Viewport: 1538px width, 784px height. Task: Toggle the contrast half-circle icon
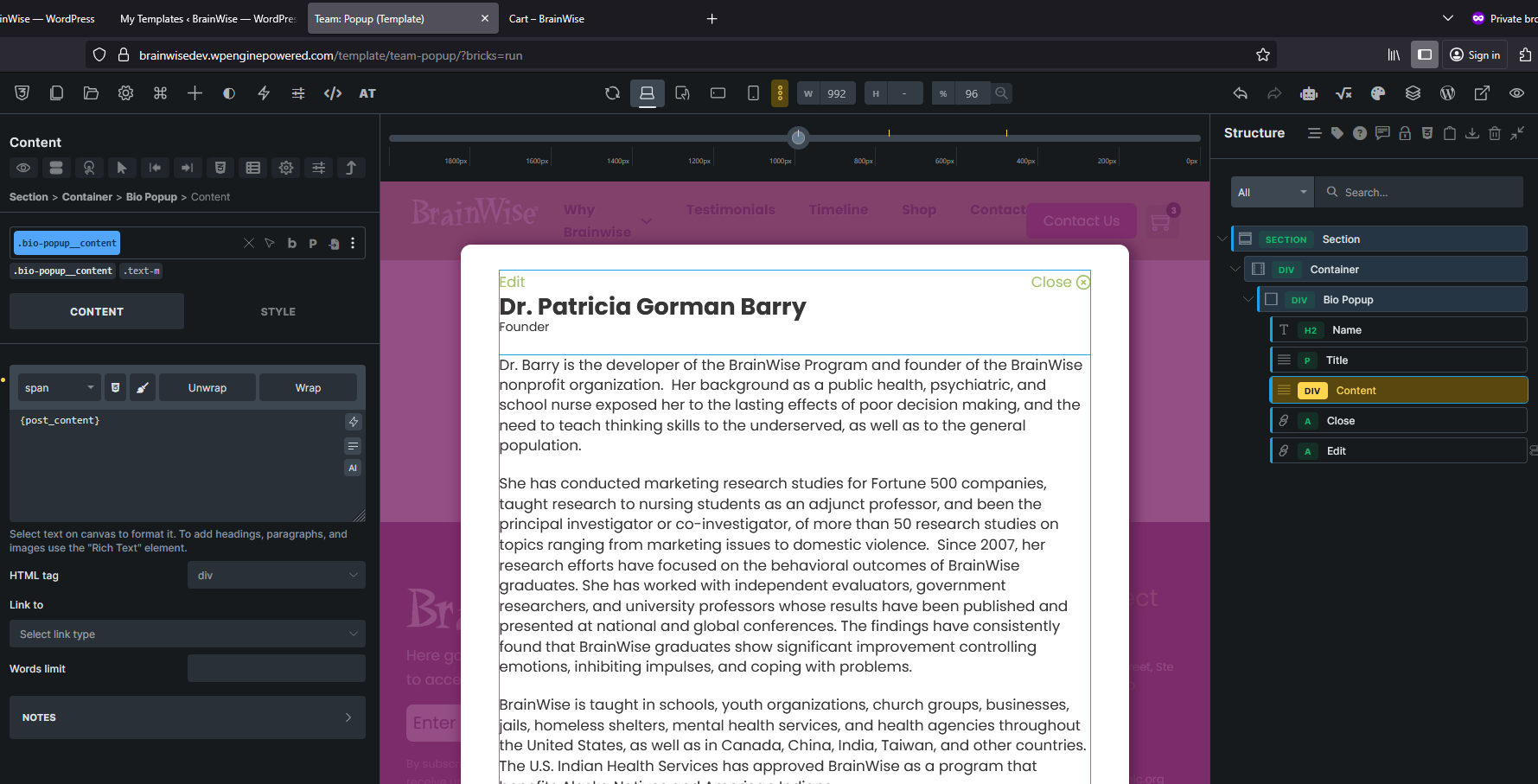pos(229,93)
